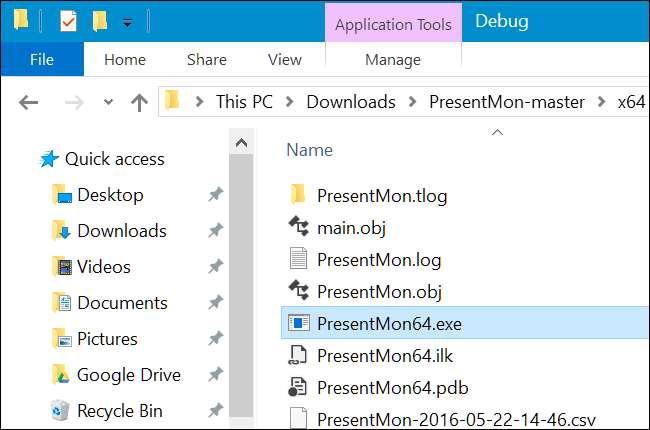This screenshot has height=430, width=650.
Task: Open the File menu
Action: [x=42, y=59]
